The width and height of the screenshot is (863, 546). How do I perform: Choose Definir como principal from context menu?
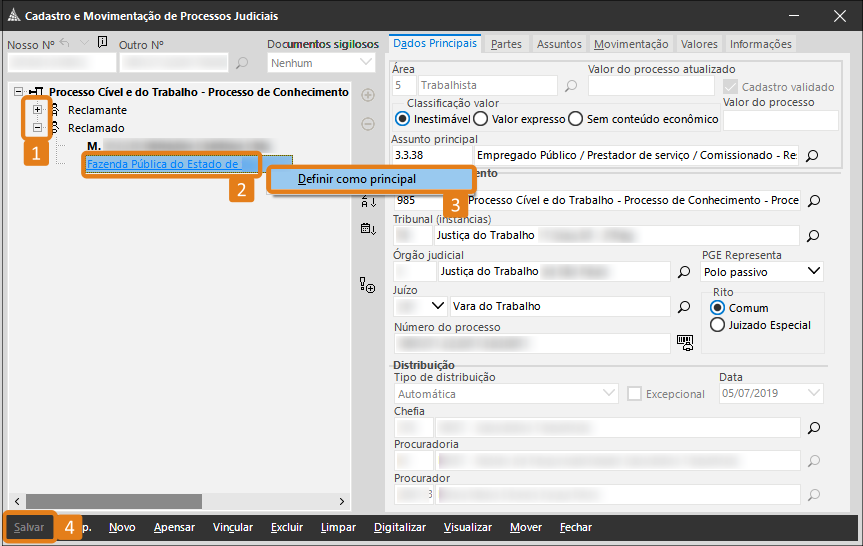(356, 179)
